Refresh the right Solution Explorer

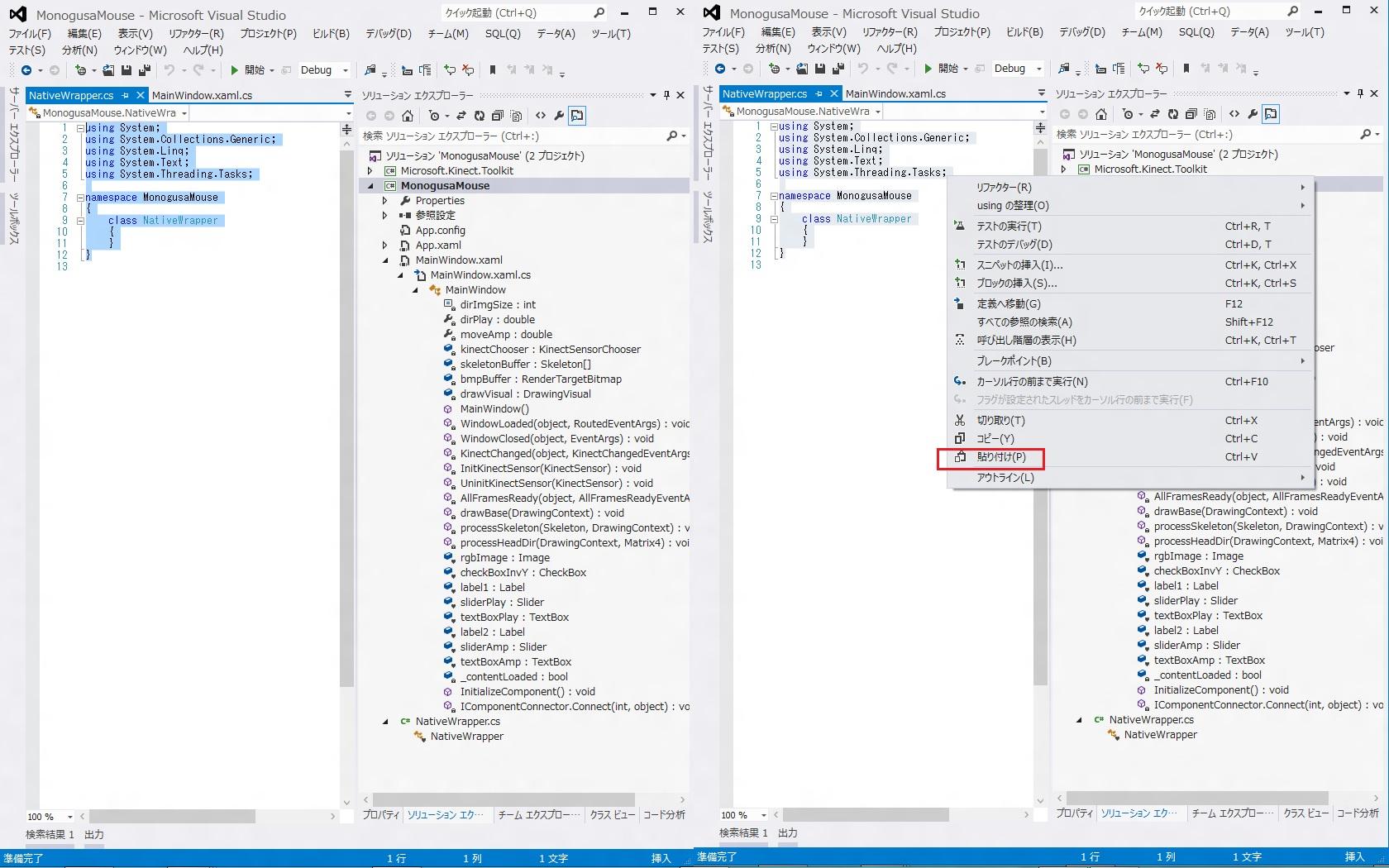click(1173, 114)
